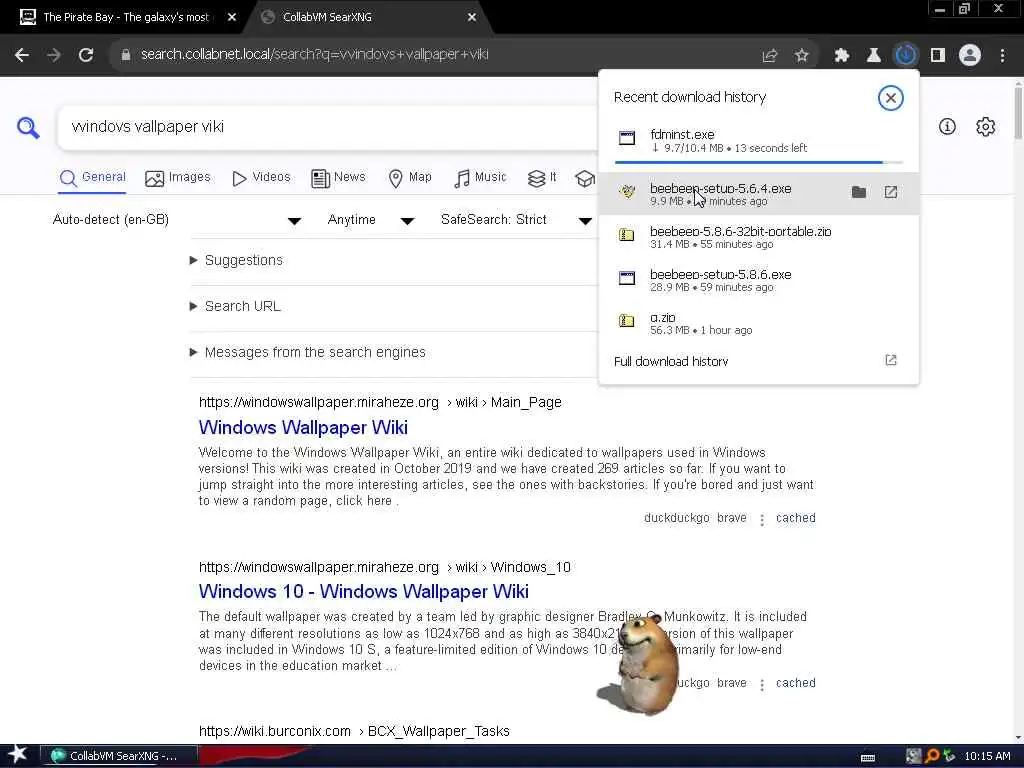Open the Auto-detect (en-GB) language dropdown
This screenshot has height=768, width=1024.
[176, 220]
